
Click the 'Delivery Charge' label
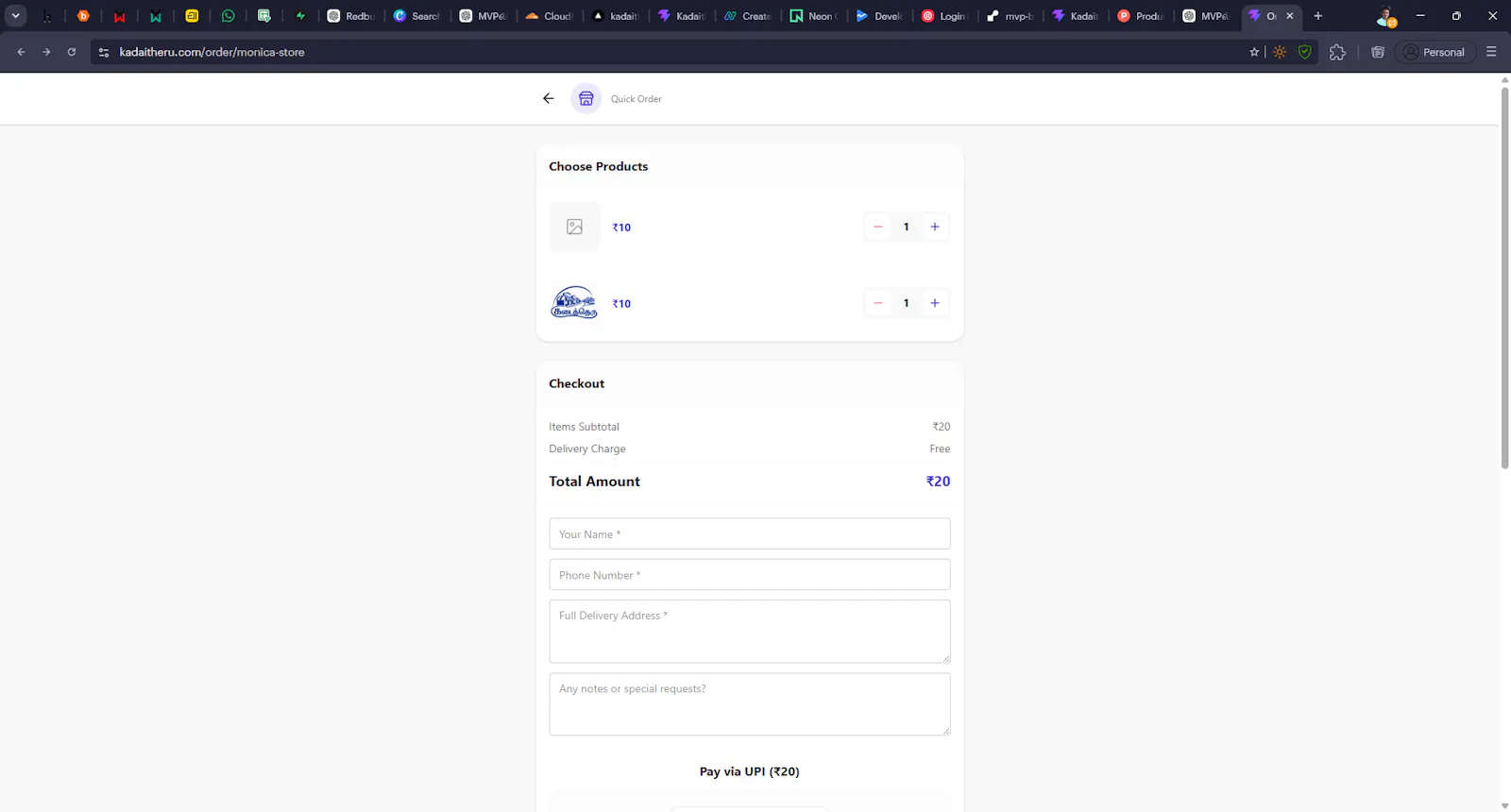point(587,448)
